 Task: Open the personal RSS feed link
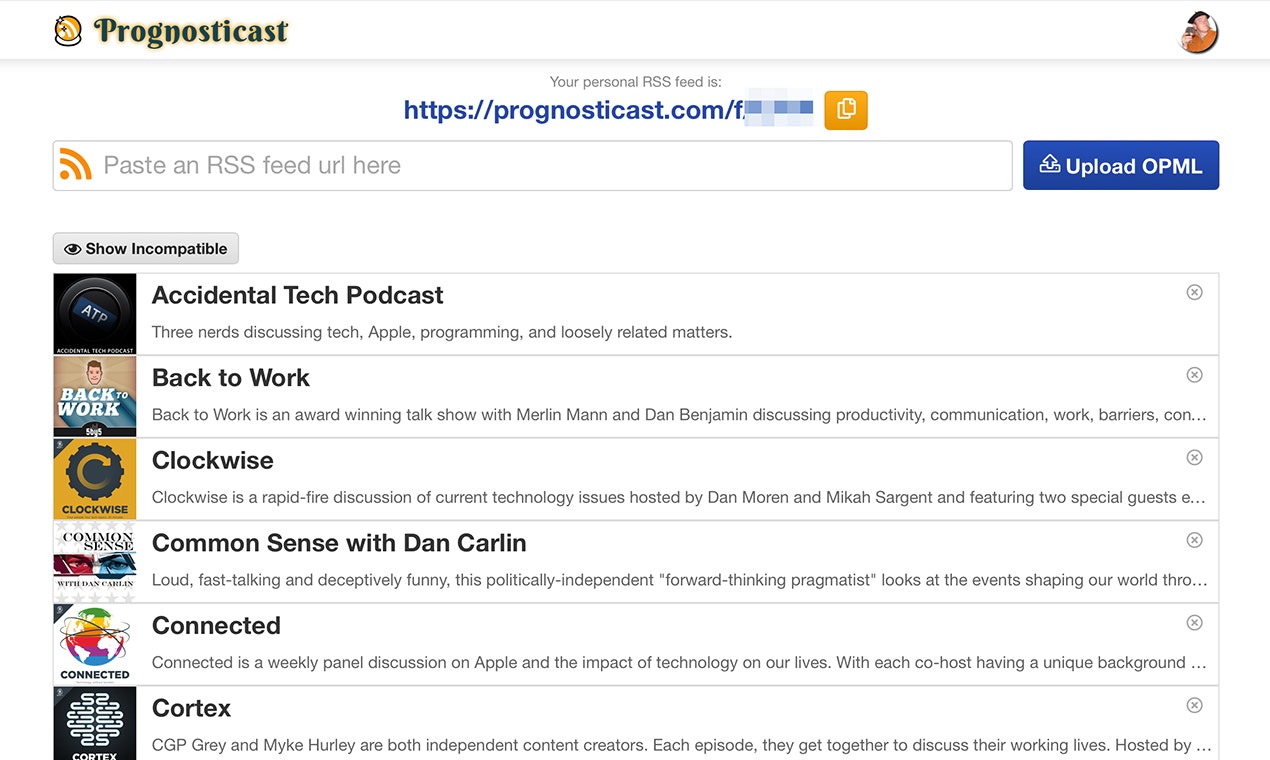point(609,110)
